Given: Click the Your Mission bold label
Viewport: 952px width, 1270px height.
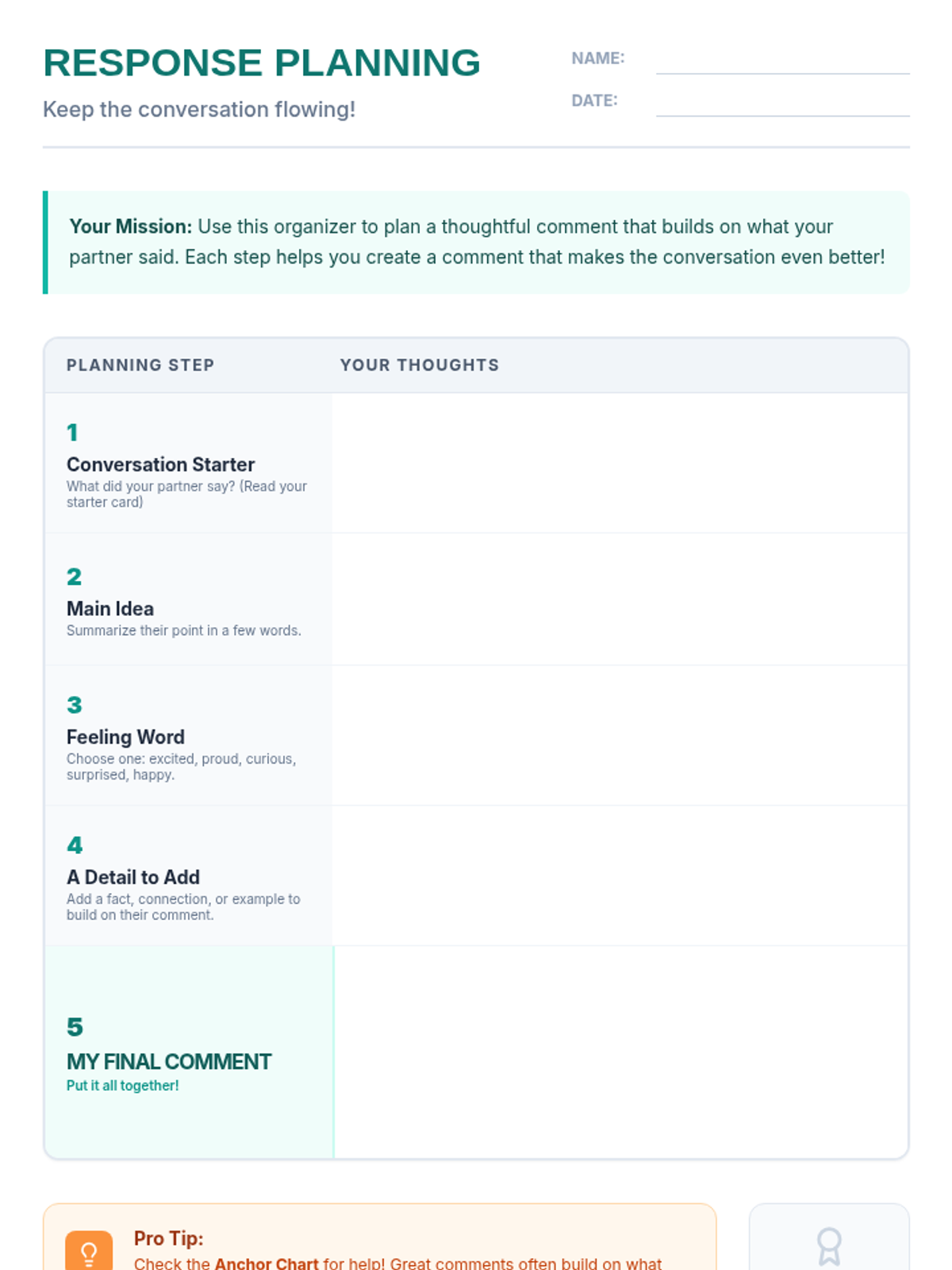Looking at the screenshot, I should (131, 227).
